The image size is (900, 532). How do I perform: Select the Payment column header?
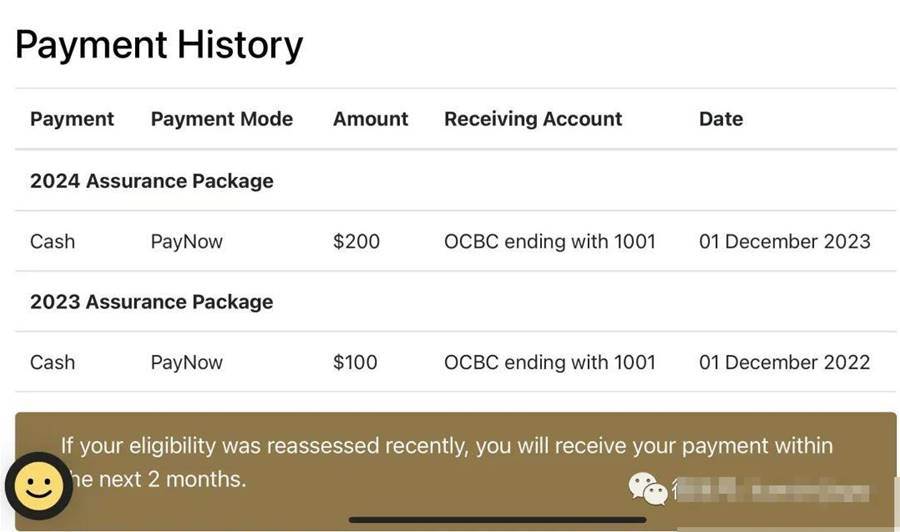pos(72,119)
